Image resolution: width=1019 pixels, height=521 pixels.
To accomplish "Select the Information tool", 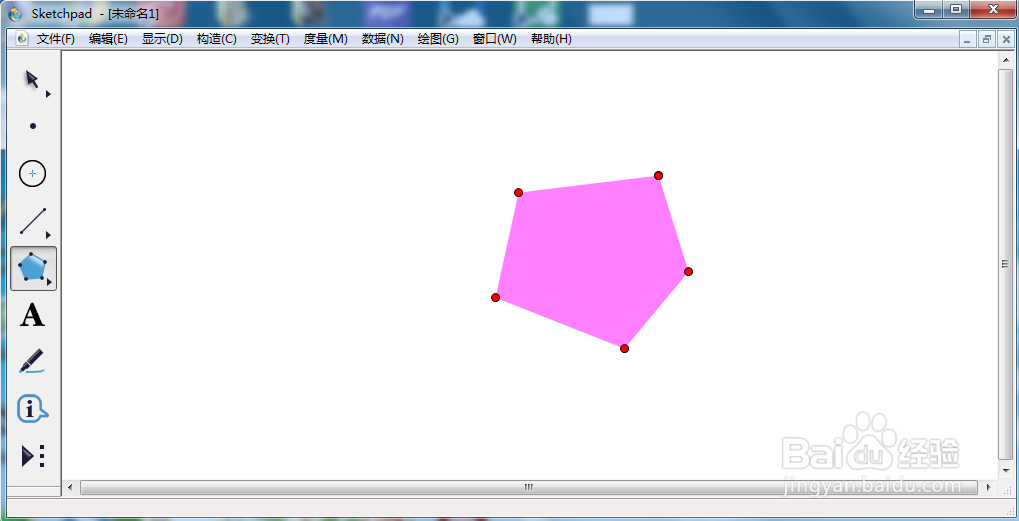I will [x=32, y=409].
